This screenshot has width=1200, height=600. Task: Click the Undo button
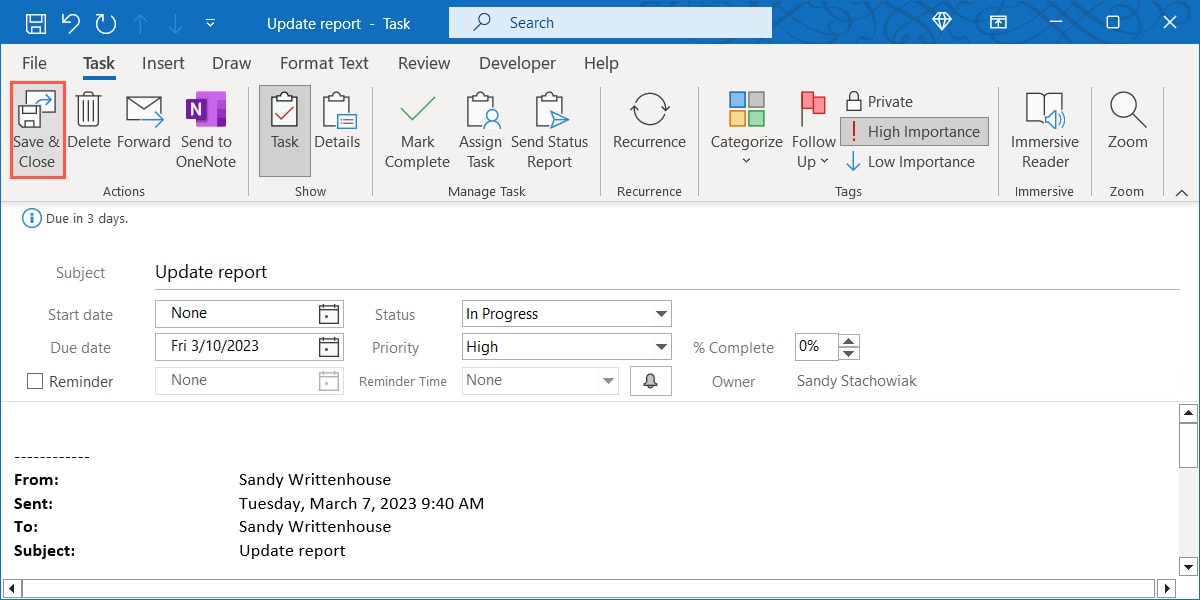71,22
